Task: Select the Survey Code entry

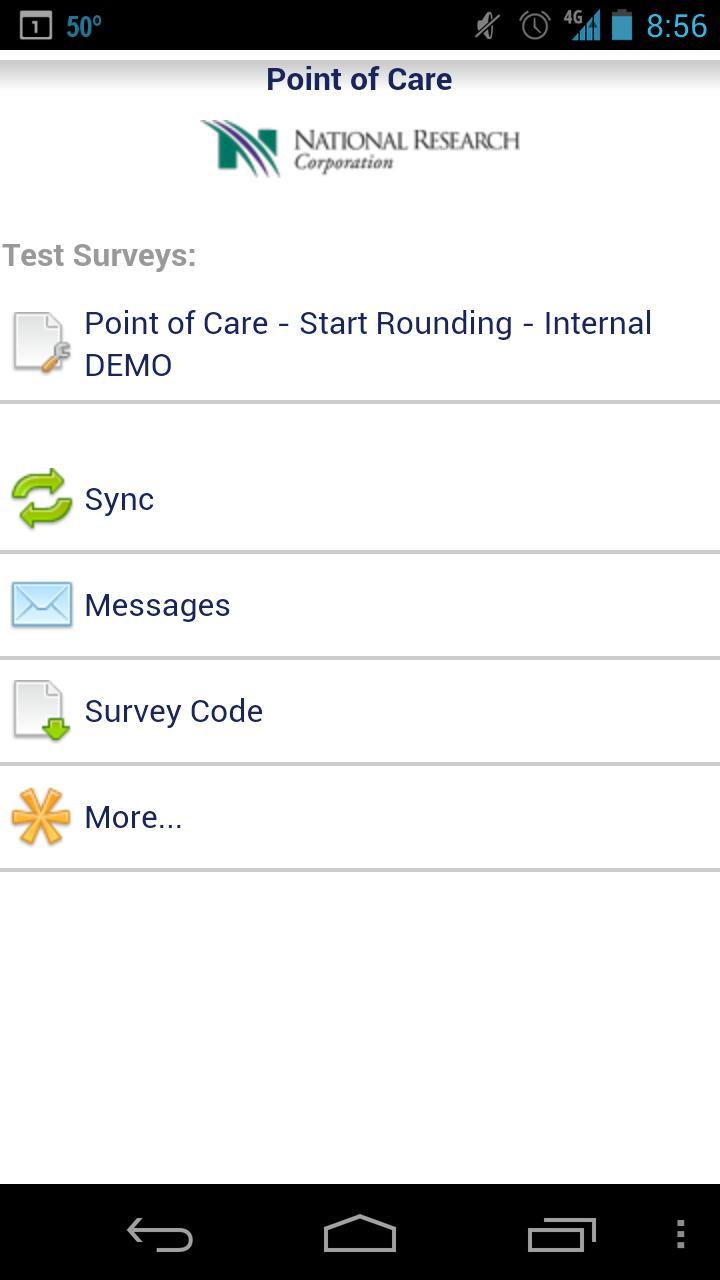Action: pos(173,710)
